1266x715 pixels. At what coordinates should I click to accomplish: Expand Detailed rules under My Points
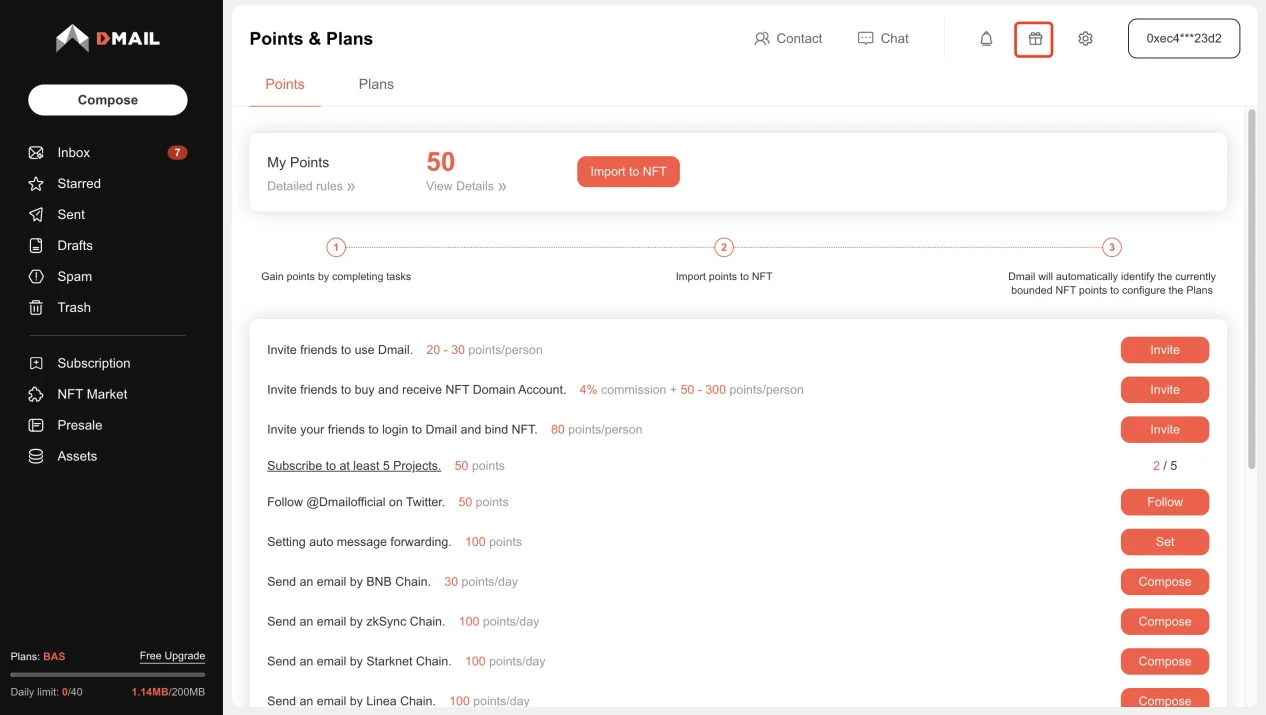[310, 186]
